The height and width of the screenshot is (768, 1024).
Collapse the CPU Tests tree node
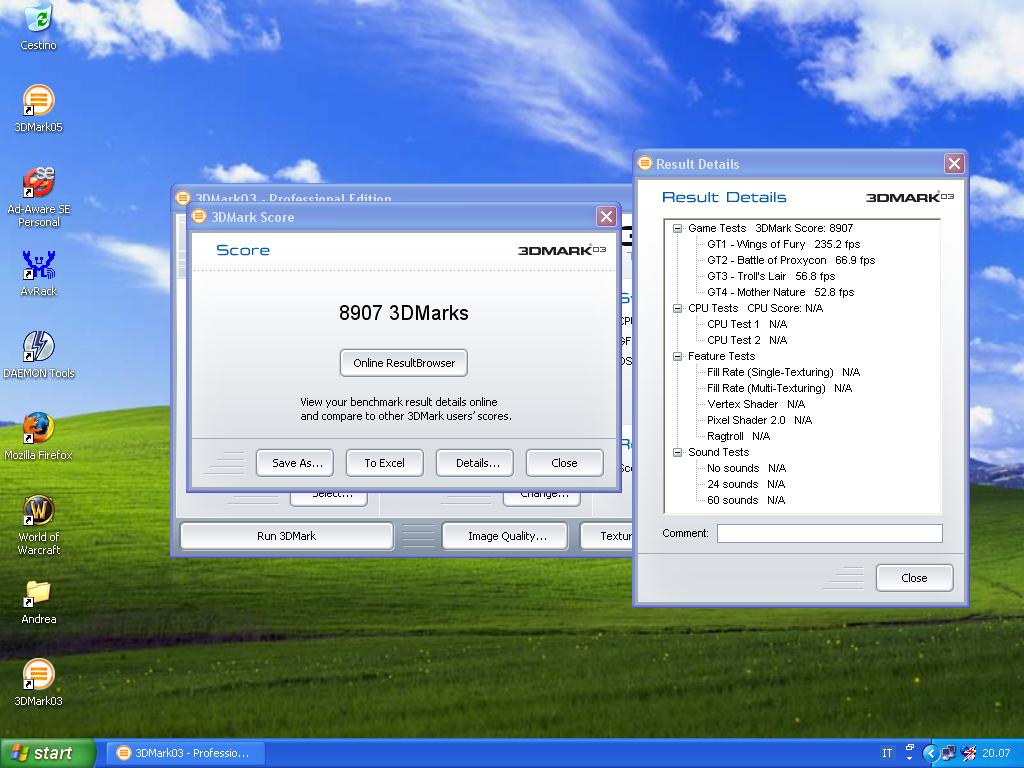[677, 308]
